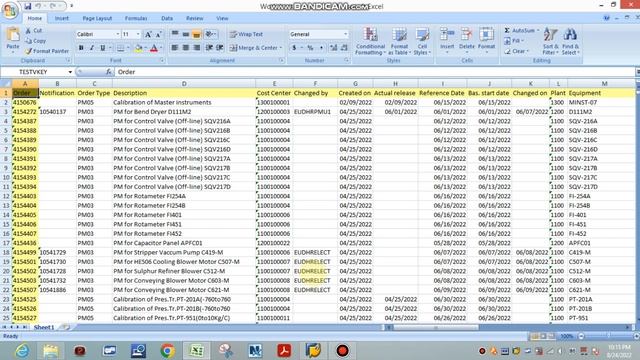Click the formula bar showing Order
Viewport: 640px width, 360px height.
(375, 72)
